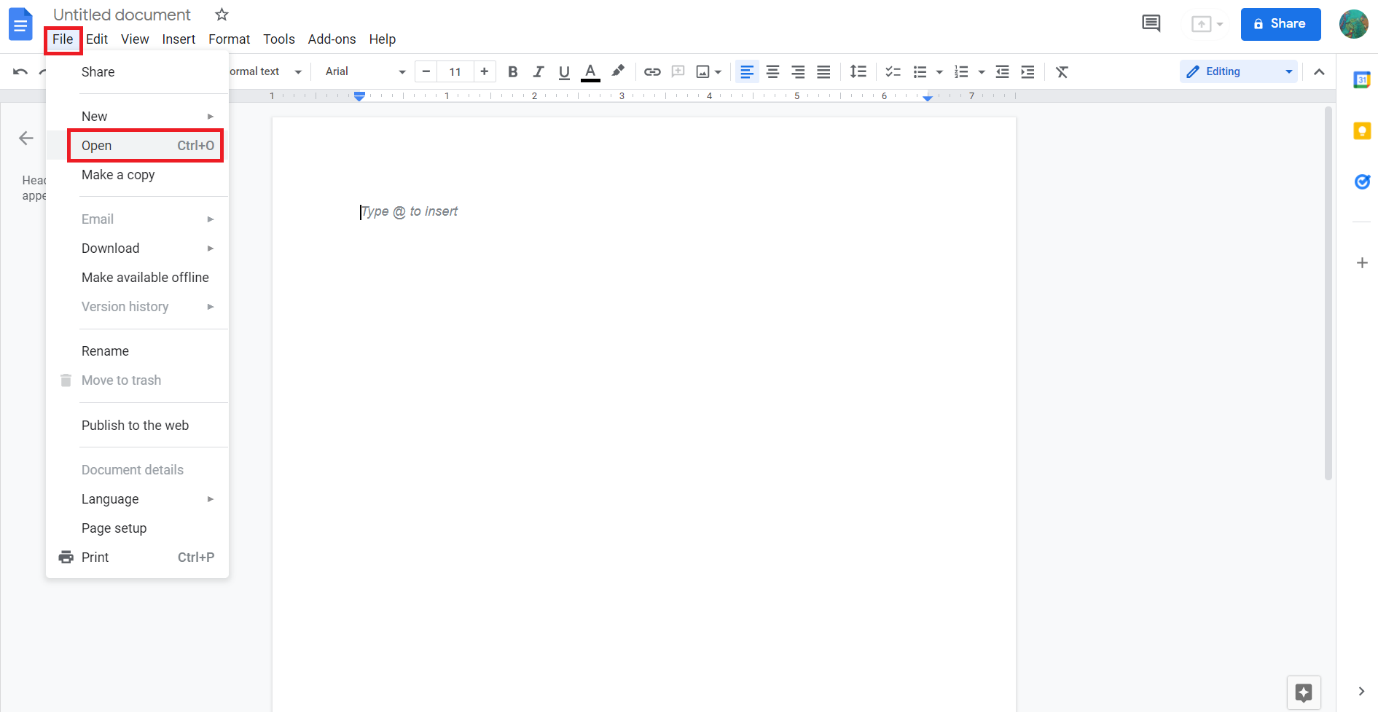Open the comment history icon

[x=1151, y=23]
